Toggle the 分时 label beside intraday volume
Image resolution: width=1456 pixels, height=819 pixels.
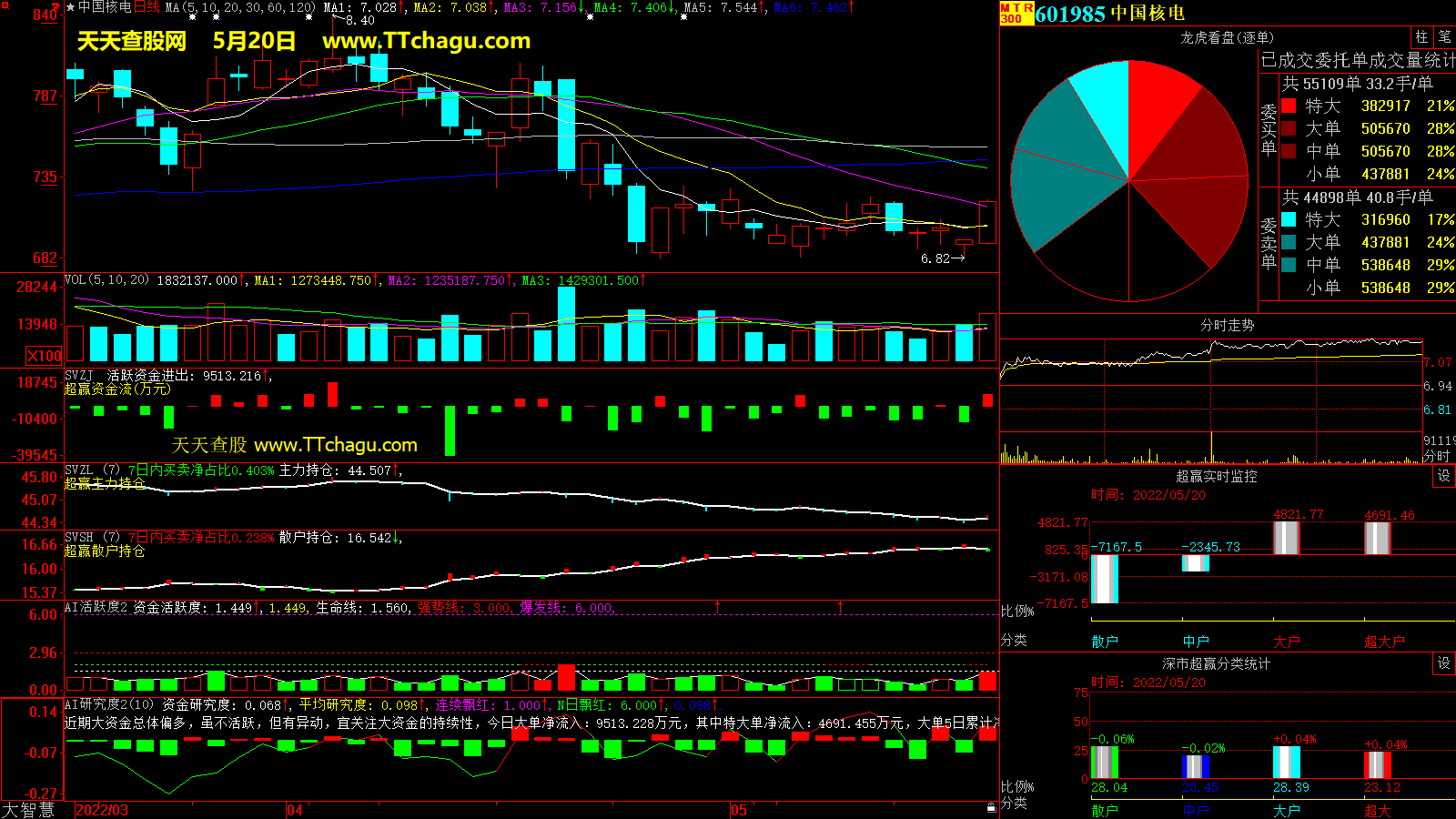click(1437, 455)
